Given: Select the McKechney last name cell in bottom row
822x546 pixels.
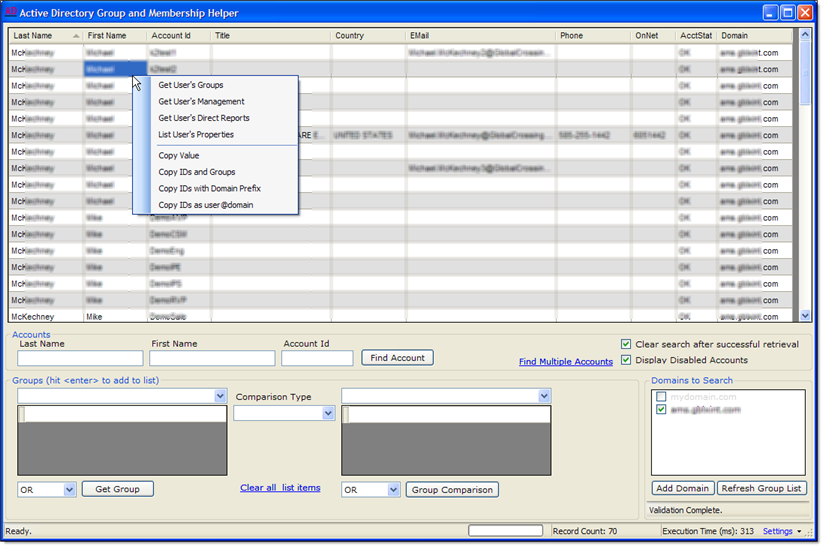Looking at the screenshot, I should pyautogui.click(x=46, y=316).
